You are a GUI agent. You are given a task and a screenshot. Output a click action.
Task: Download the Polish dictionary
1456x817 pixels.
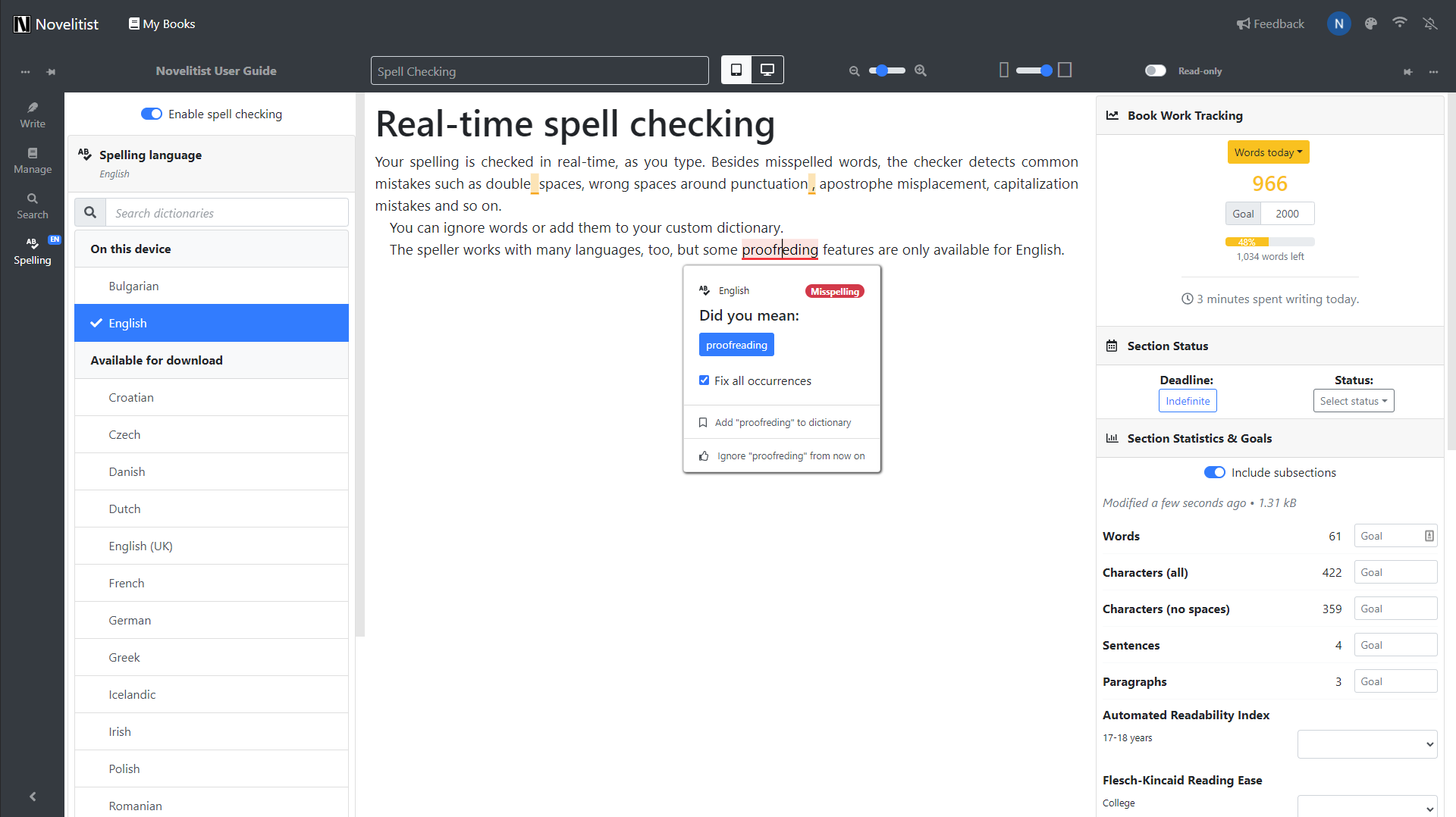pyautogui.click(x=212, y=768)
